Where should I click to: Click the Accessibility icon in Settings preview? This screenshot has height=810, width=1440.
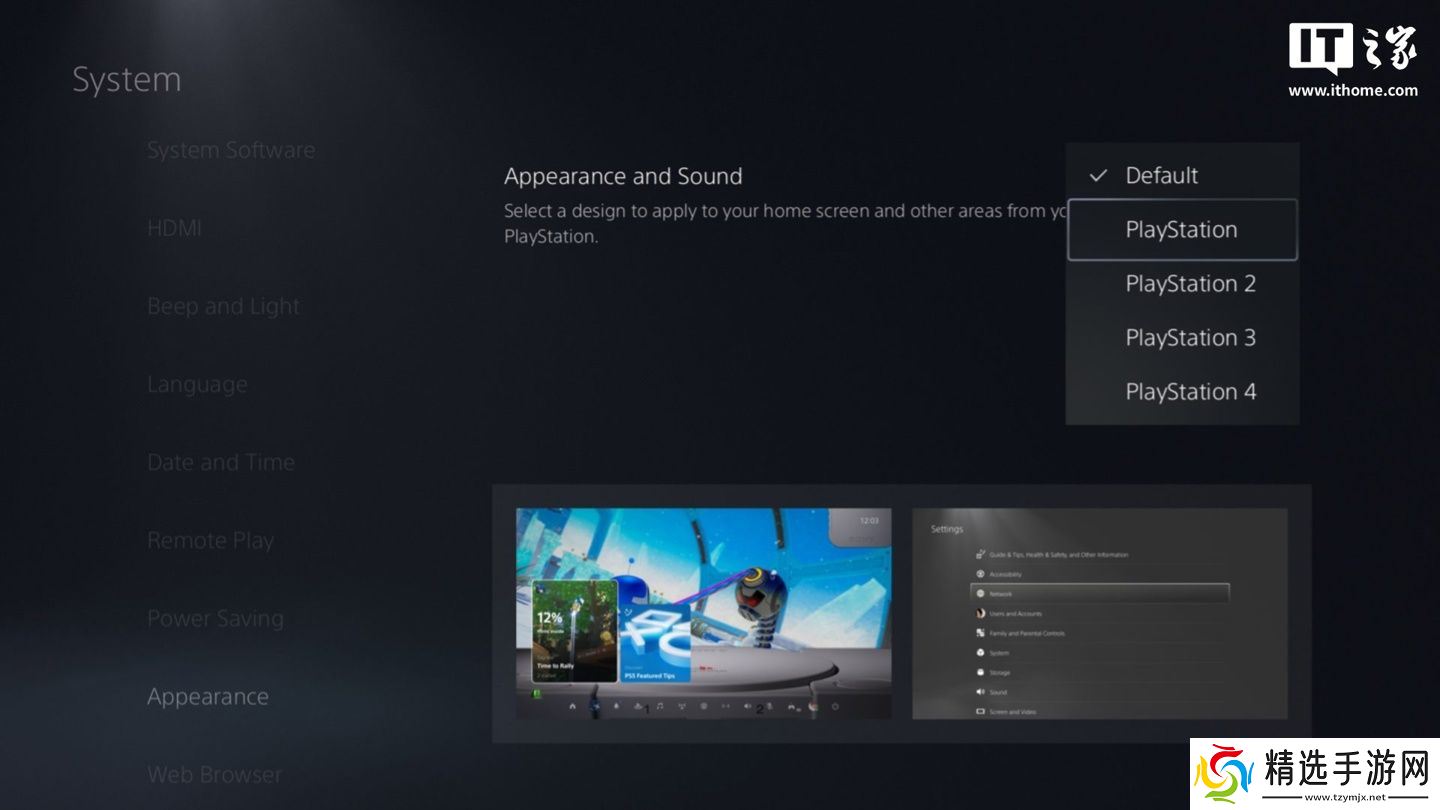point(980,574)
